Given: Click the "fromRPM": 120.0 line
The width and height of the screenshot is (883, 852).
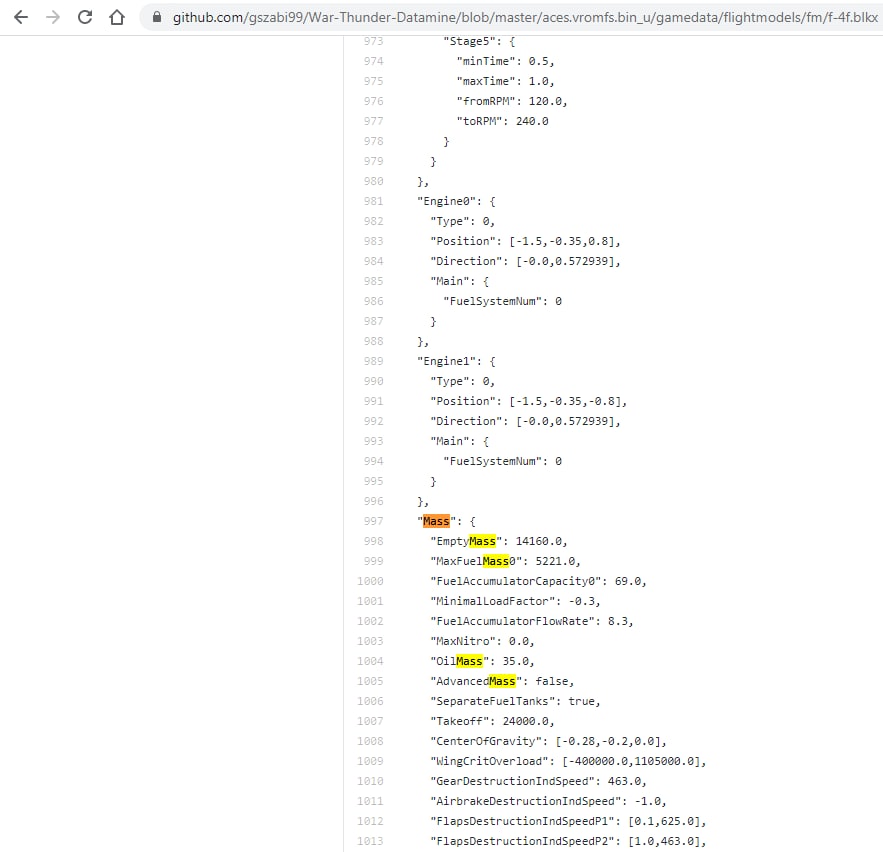Looking at the screenshot, I should pos(512,101).
